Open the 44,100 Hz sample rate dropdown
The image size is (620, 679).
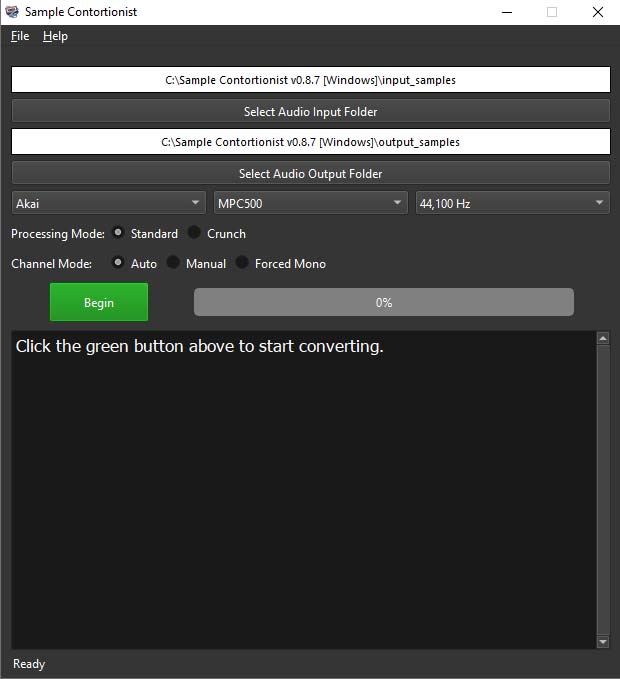(513, 203)
